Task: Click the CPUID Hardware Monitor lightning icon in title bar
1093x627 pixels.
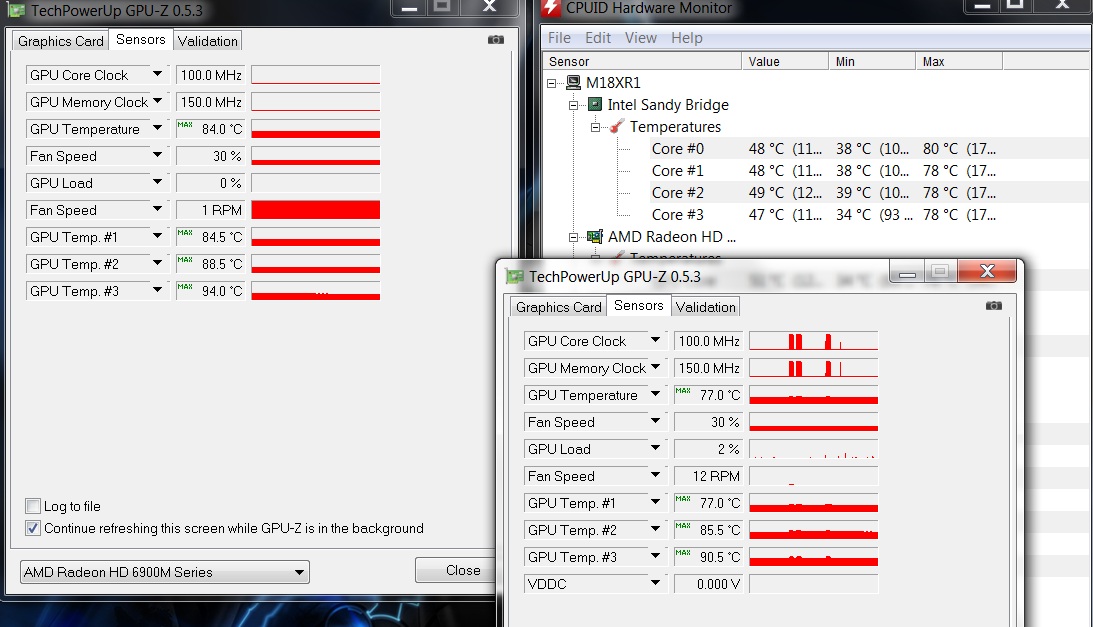Action: pyautogui.click(x=551, y=8)
